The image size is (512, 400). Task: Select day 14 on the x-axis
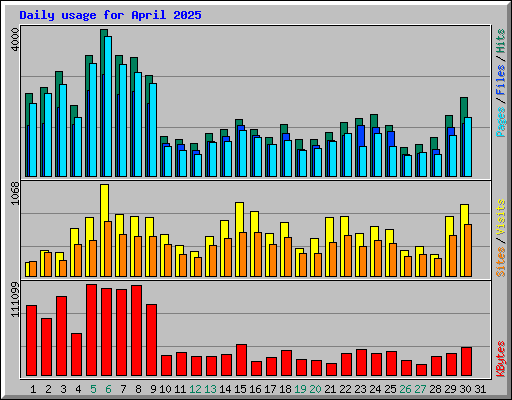tap(225, 389)
